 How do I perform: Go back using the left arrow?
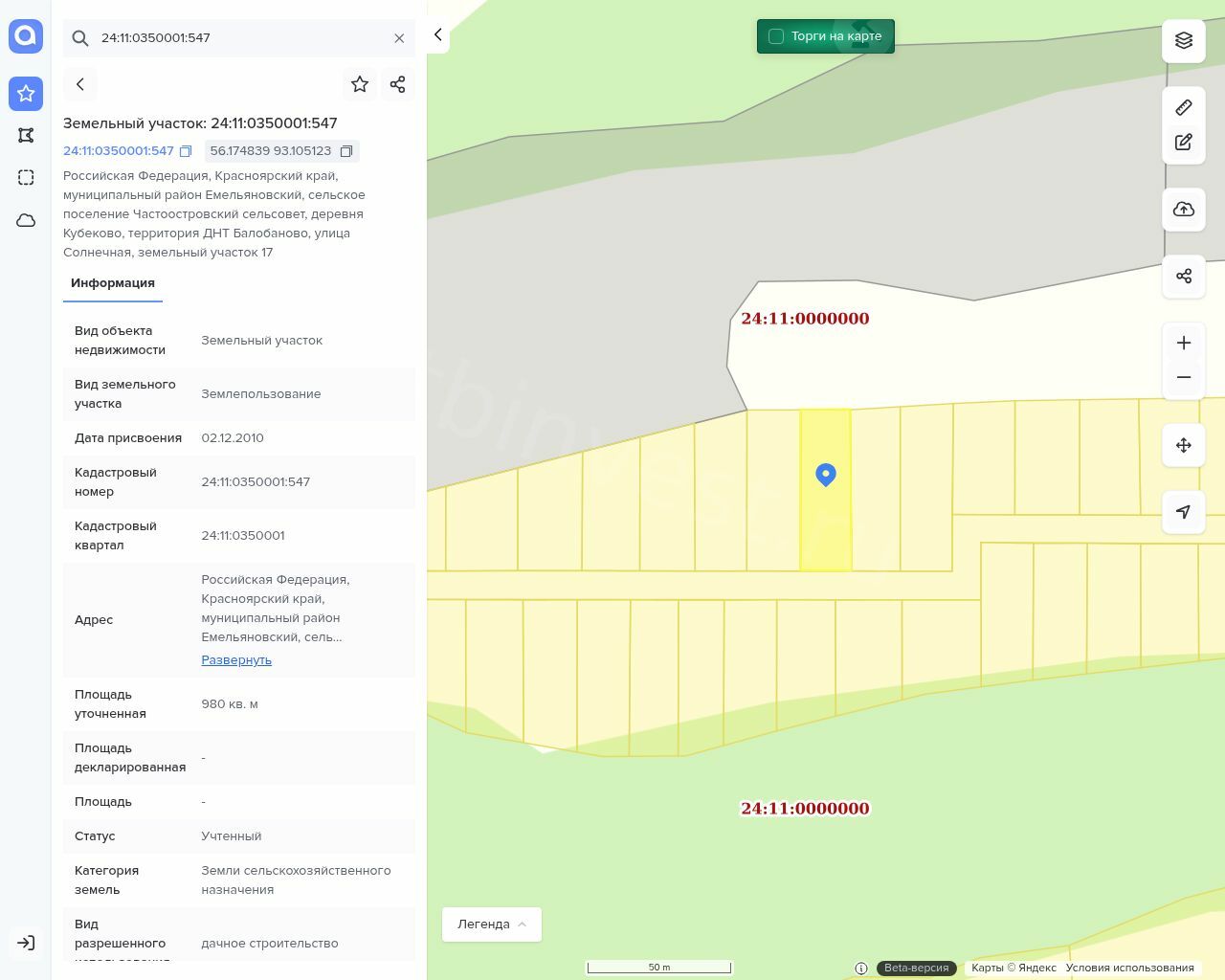(x=80, y=84)
